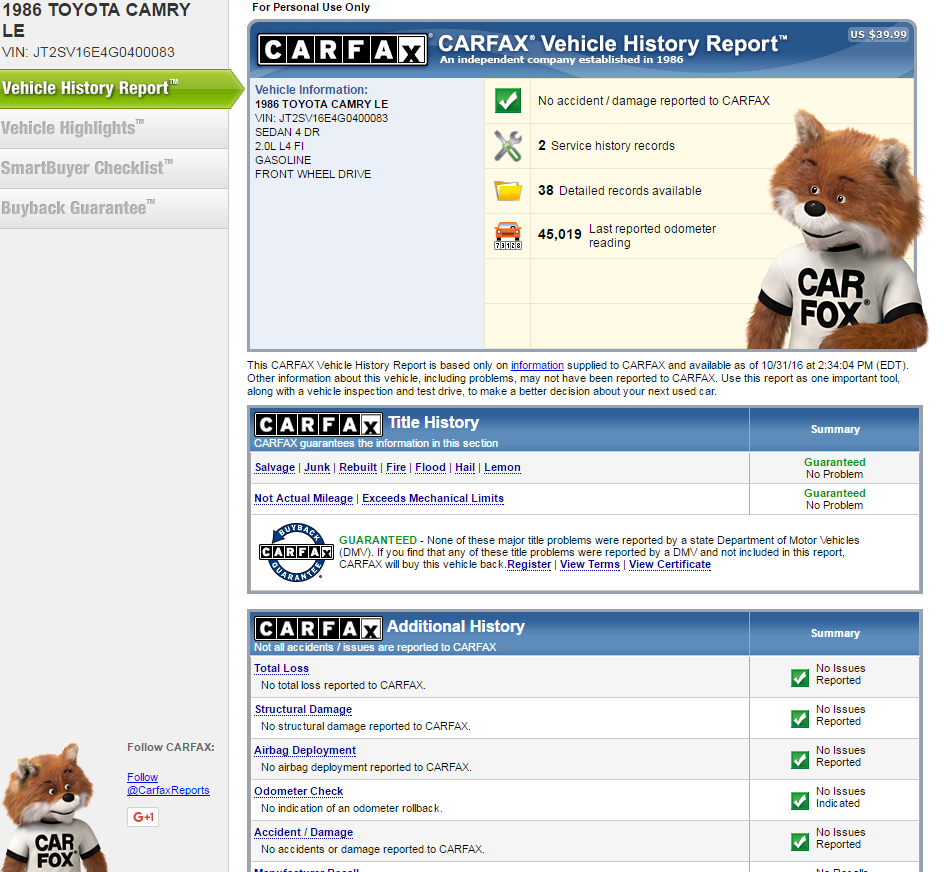Click 'For Personal Use Only' text
This screenshot has width=944, height=872.
[311, 7]
